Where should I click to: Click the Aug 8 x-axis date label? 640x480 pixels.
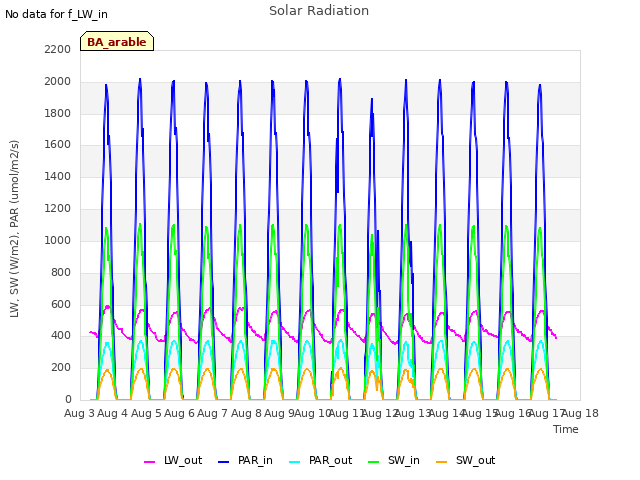tap(246, 413)
